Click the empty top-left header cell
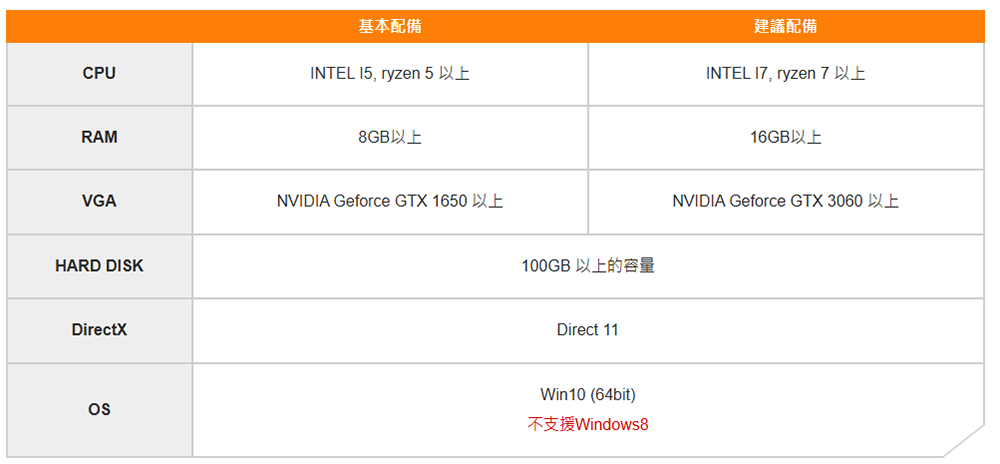The height and width of the screenshot is (464, 1000). 99,26
